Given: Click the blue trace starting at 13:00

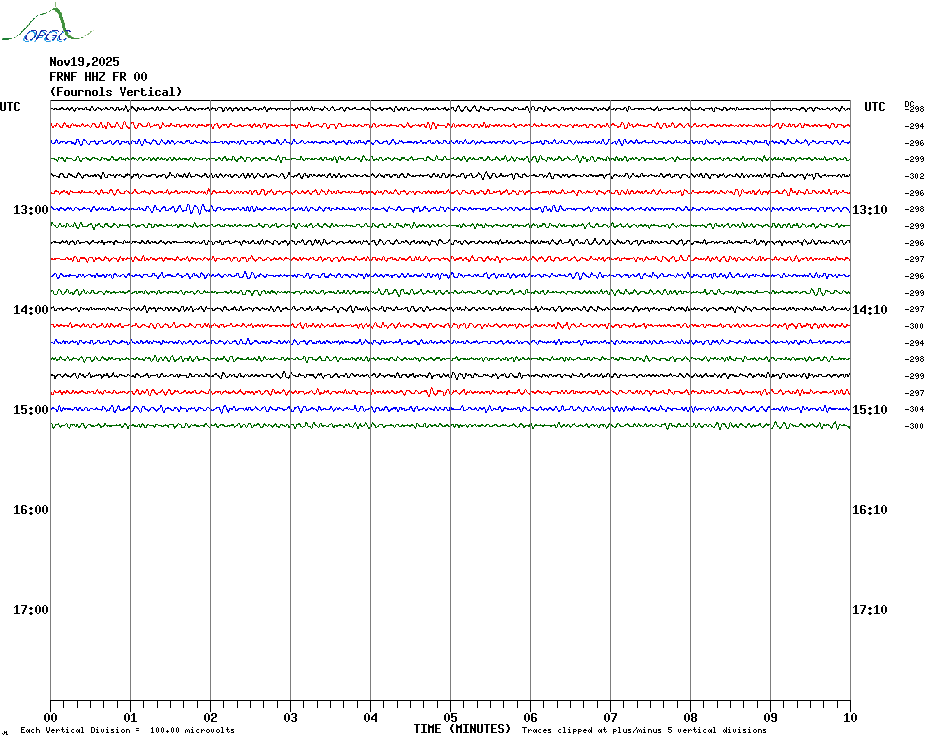Looking at the screenshot, I should point(451,209).
